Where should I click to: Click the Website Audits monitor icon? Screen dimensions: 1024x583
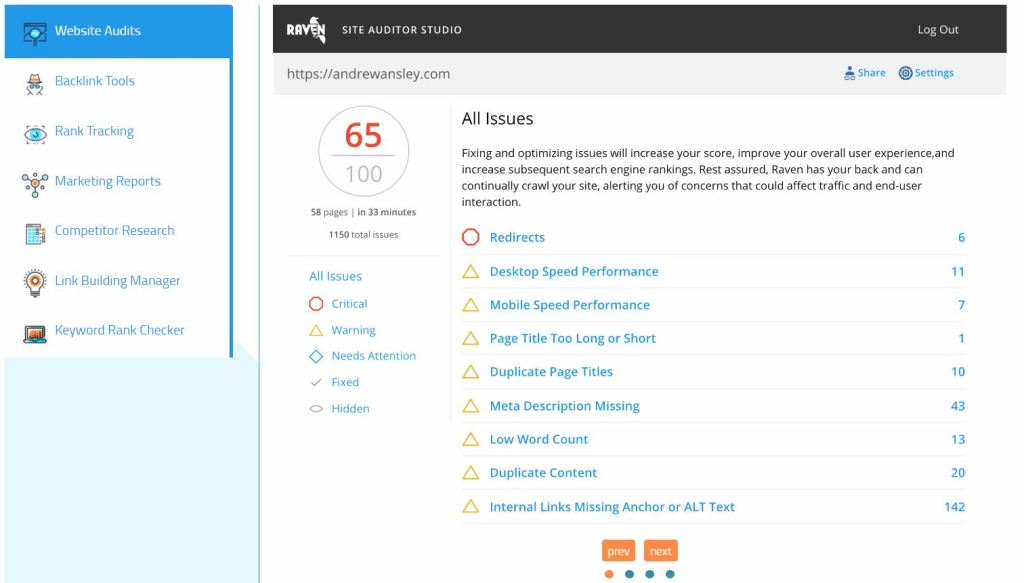[34, 32]
